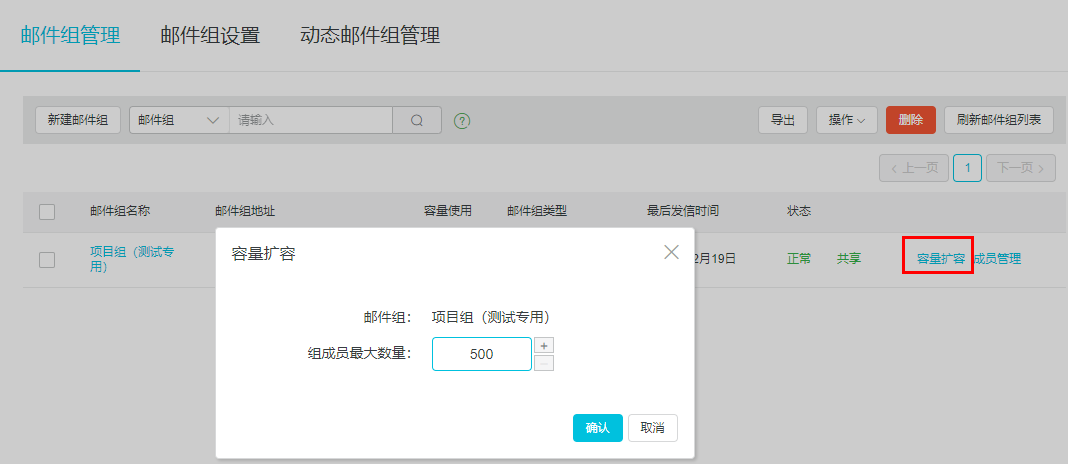Close the 容量扩容 dialog with X
Image resolution: width=1068 pixels, height=464 pixels.
click(671, 252)
